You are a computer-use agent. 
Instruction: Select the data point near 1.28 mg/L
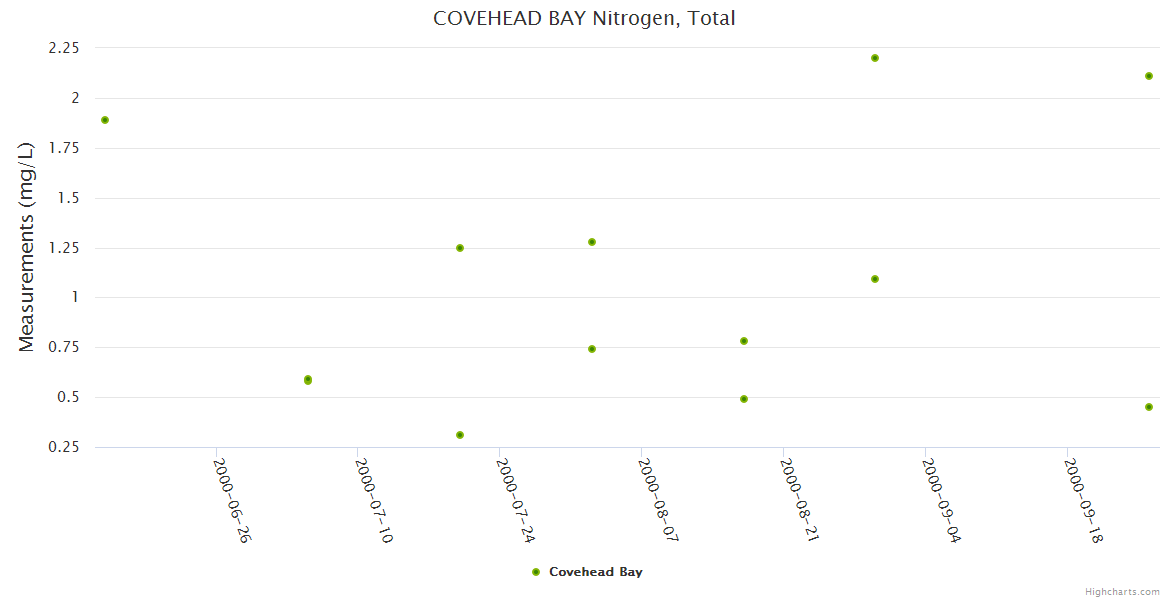click(x=592, y=242)
